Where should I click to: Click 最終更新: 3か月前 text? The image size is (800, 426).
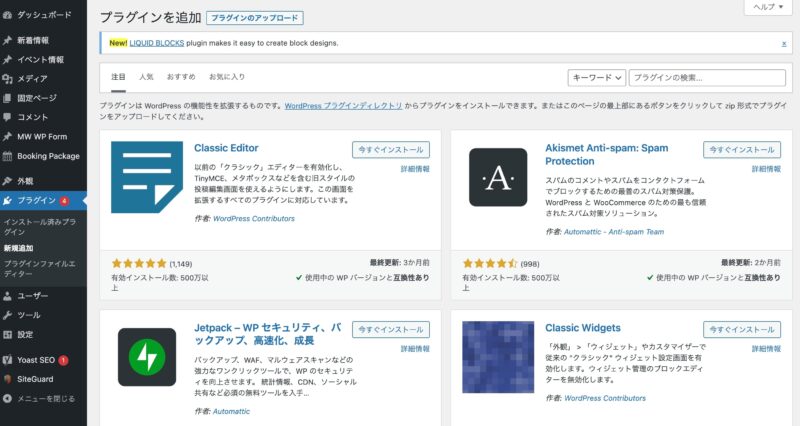point(399,263)
